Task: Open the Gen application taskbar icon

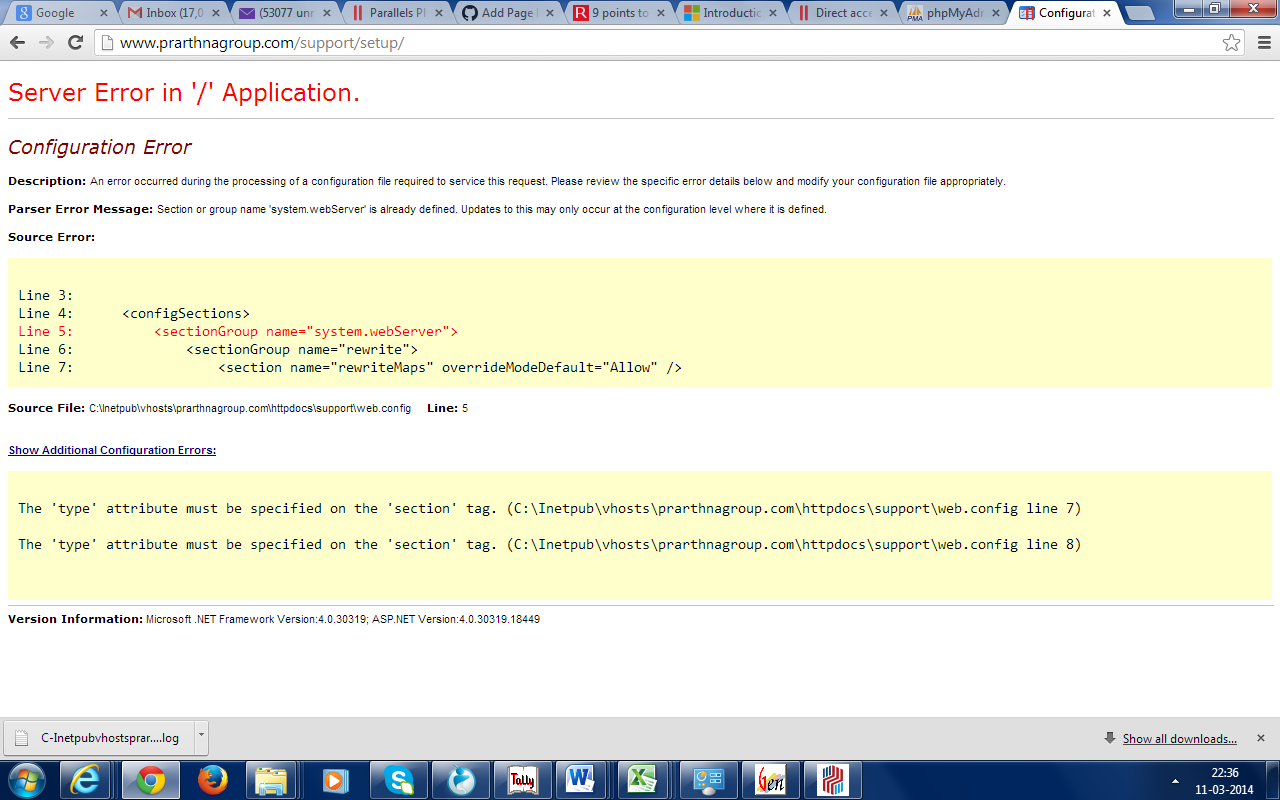Action: click(769, 780)
